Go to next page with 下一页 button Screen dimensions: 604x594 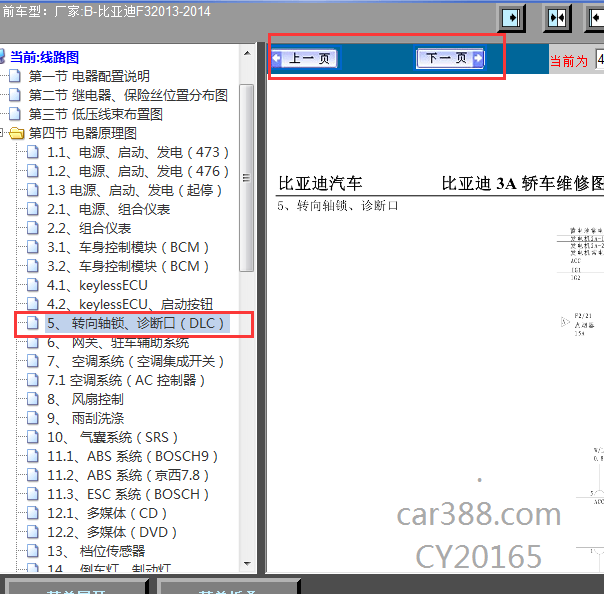tap(450, 59)
